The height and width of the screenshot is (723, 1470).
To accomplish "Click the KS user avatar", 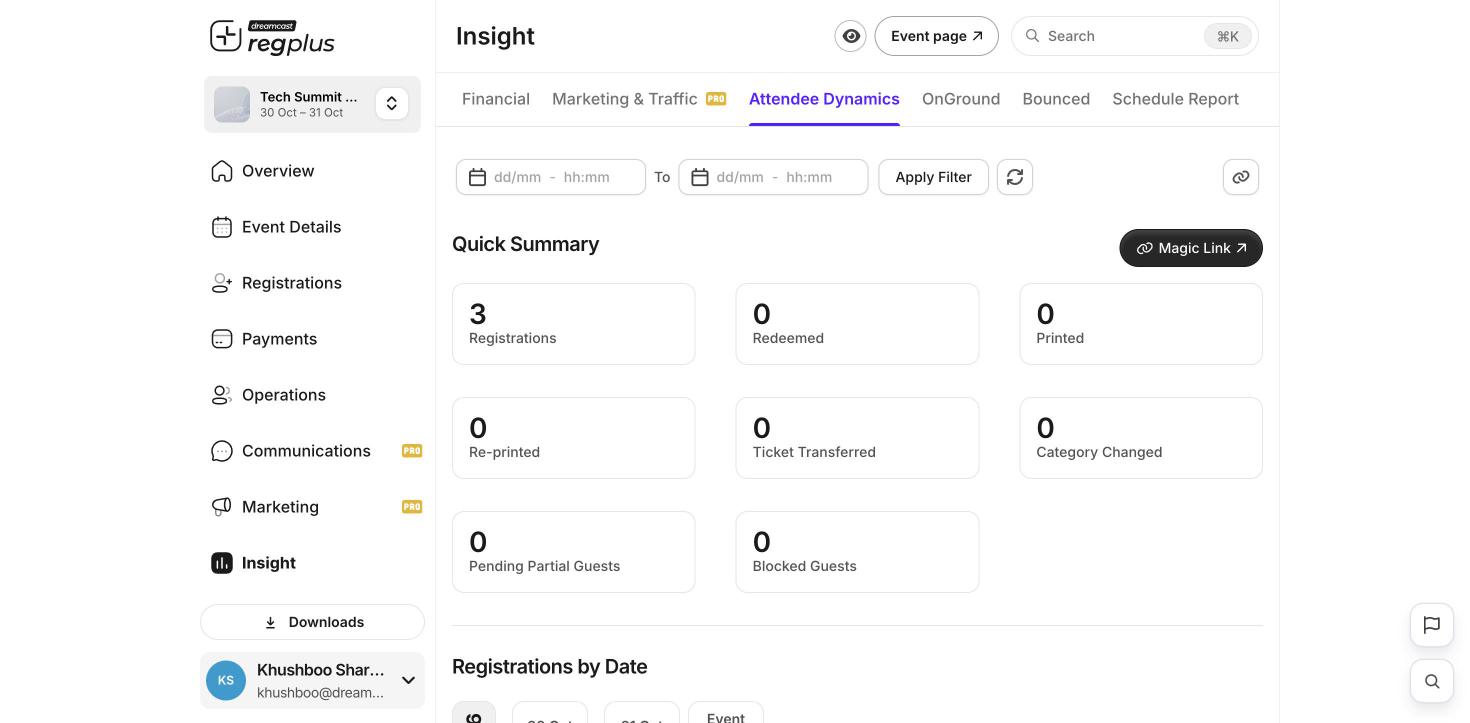I will pos(226,681).
